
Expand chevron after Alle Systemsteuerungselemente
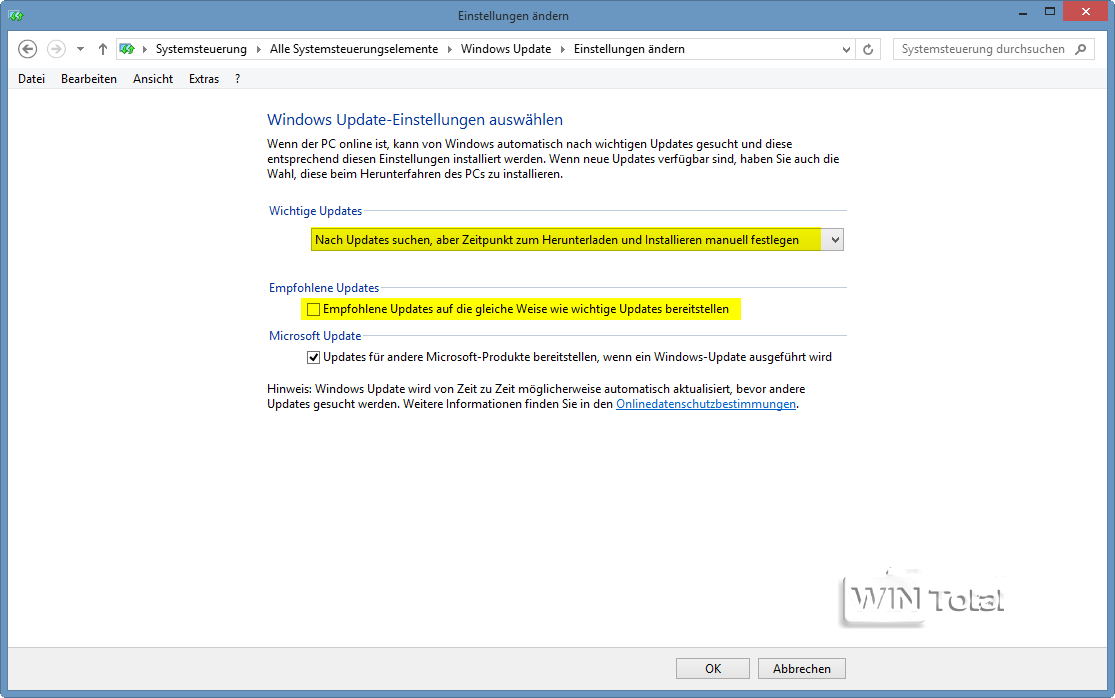(449, 49)
